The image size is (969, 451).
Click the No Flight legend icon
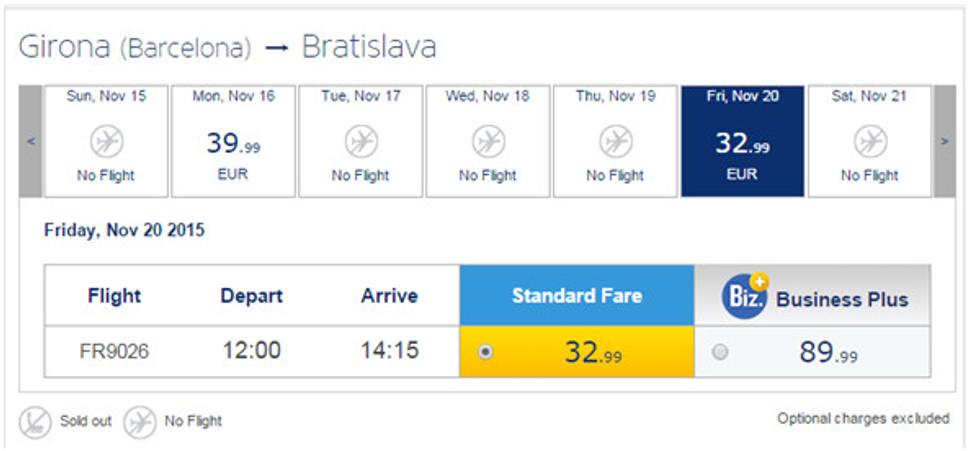tap(139, 423)
